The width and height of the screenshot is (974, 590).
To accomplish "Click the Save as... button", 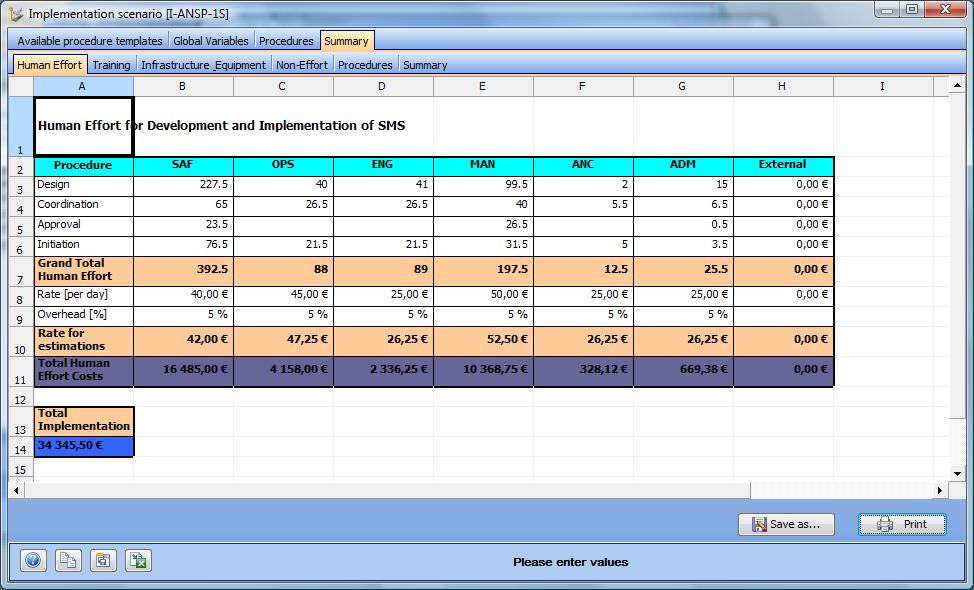I will pyautogui.click(x=786, y=524).
